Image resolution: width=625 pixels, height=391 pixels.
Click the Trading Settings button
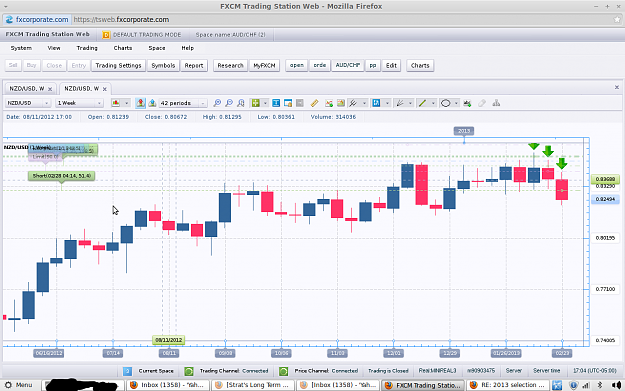(x=118, y=65)
